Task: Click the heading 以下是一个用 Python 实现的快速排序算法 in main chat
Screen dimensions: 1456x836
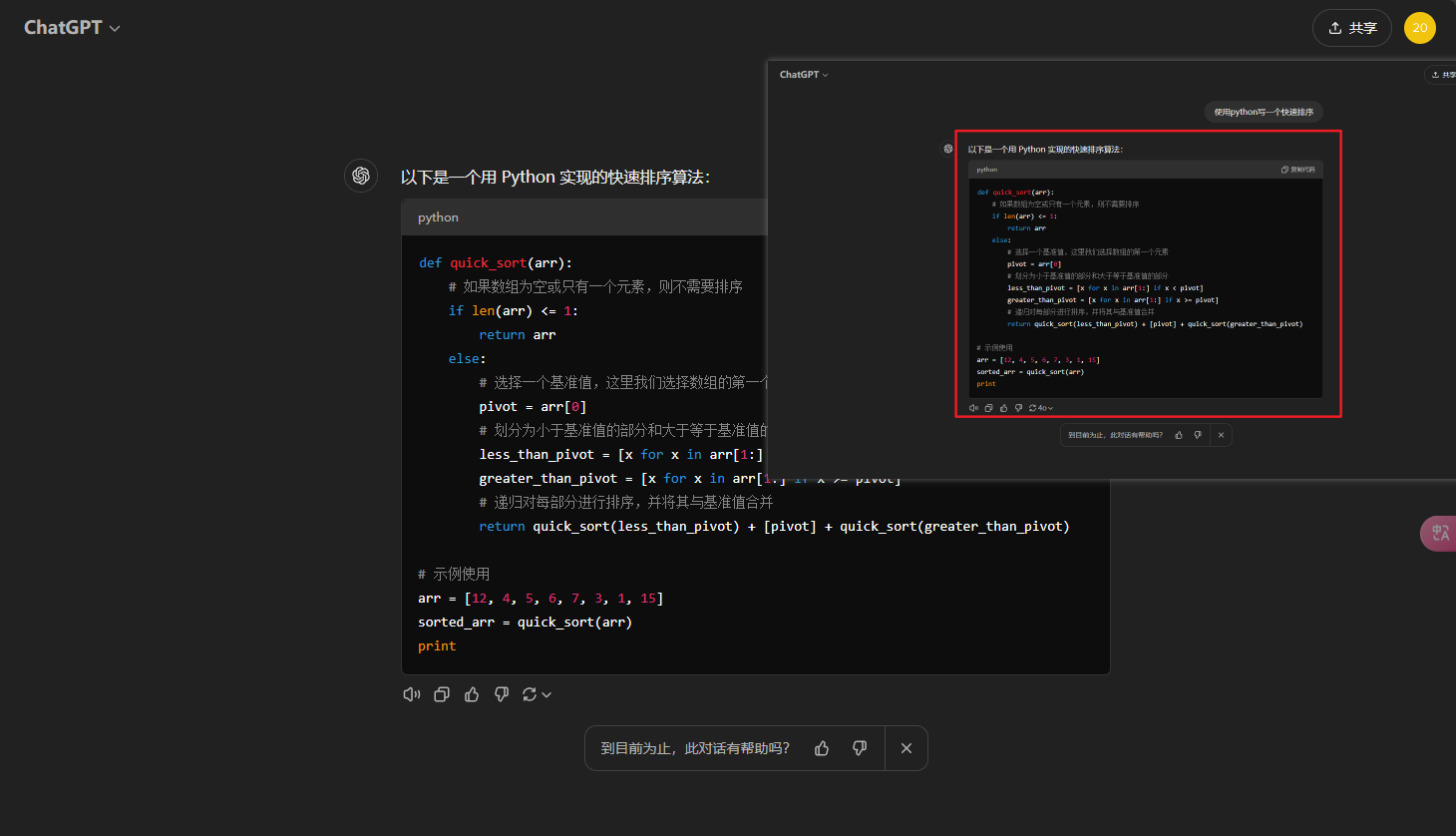Action: tap(555, 177)
